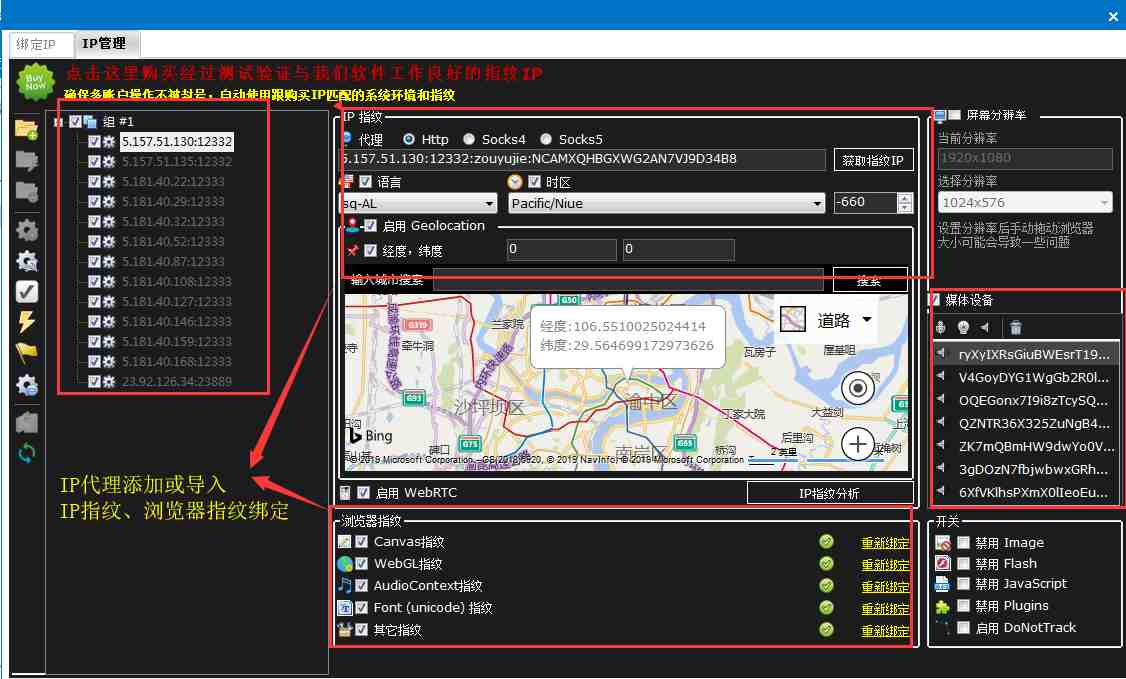The height and width of the screenshot is (679, 1126).
Task: Click 重新绑定 link for 其它指纹
Action: (885, 632)
